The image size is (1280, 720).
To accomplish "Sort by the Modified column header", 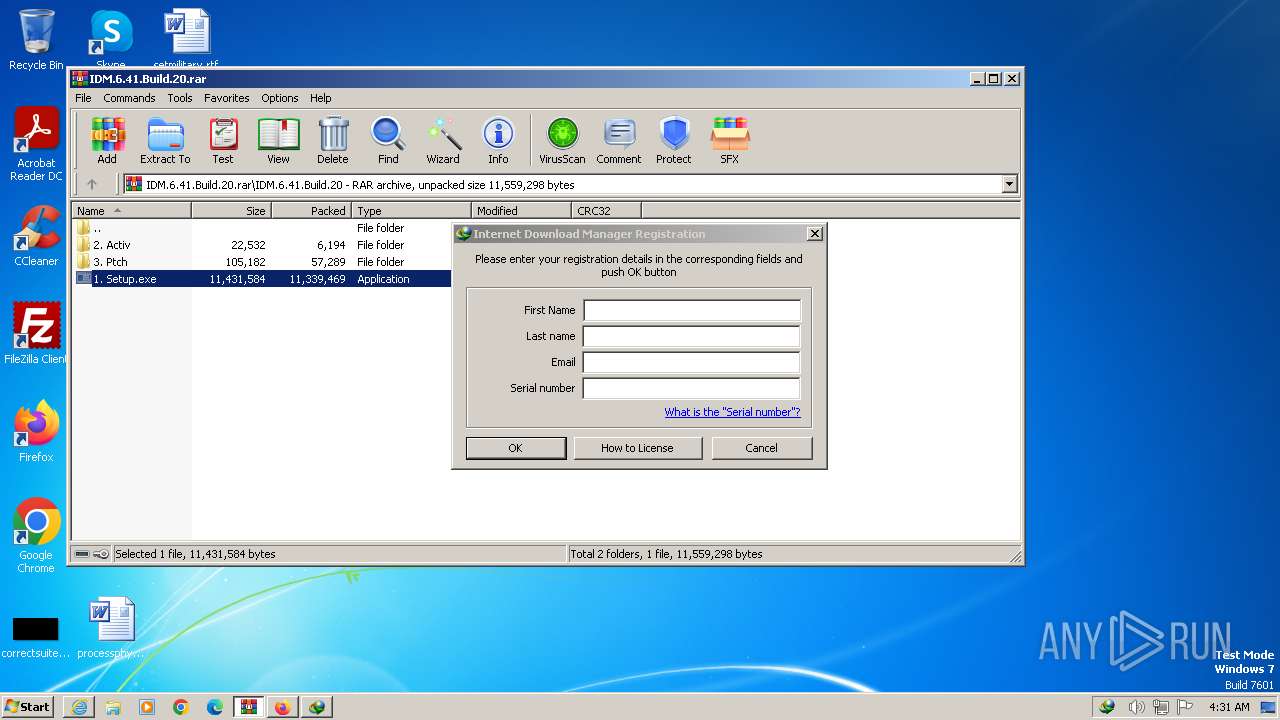I will [x=521, y=211].
